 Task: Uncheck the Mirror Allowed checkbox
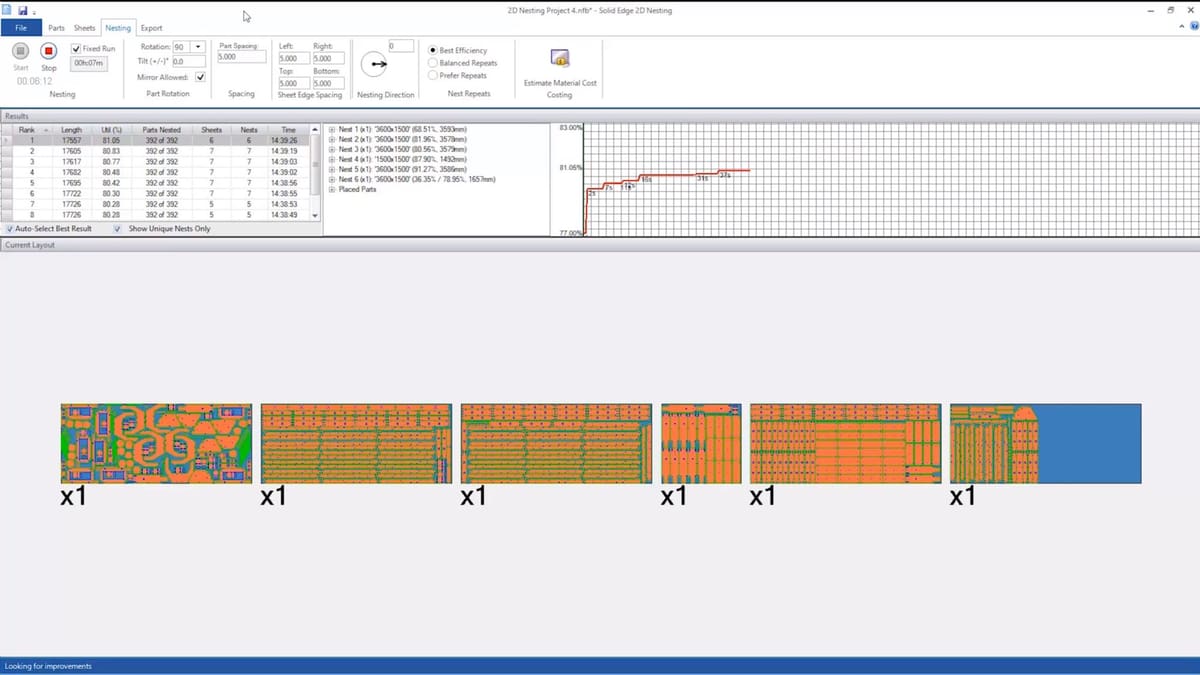(201, 77)
